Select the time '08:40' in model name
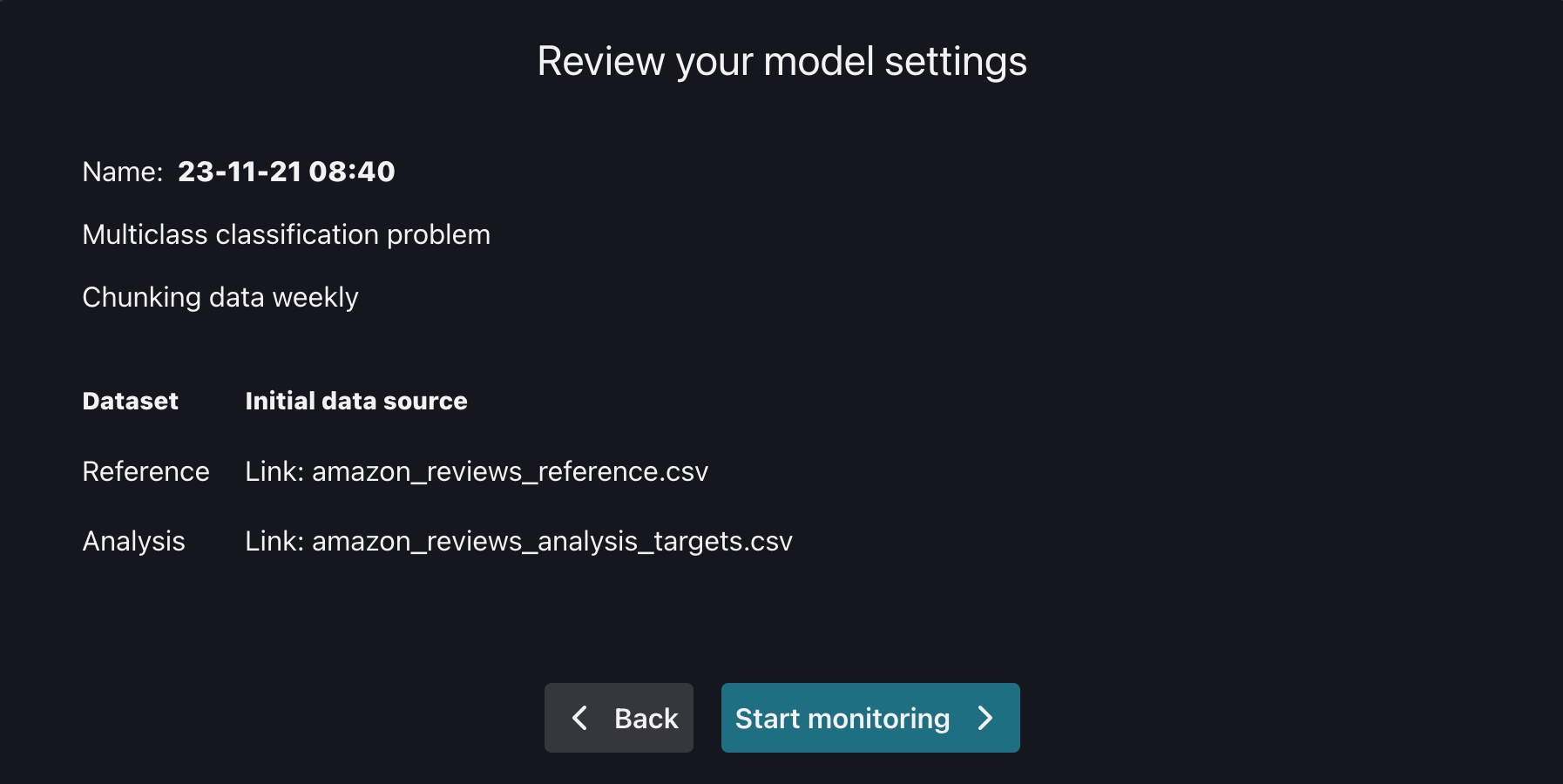 click(x=352, y=172)
